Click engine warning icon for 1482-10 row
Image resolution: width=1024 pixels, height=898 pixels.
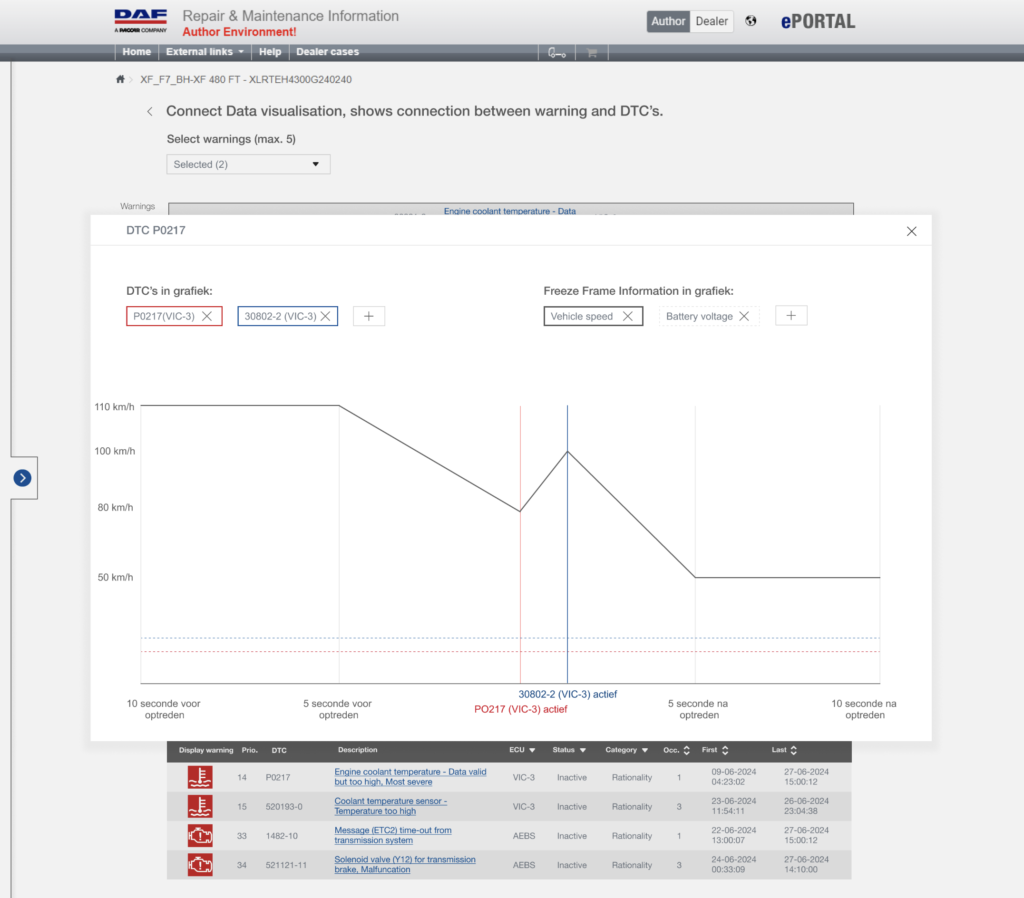pos(200,835)
